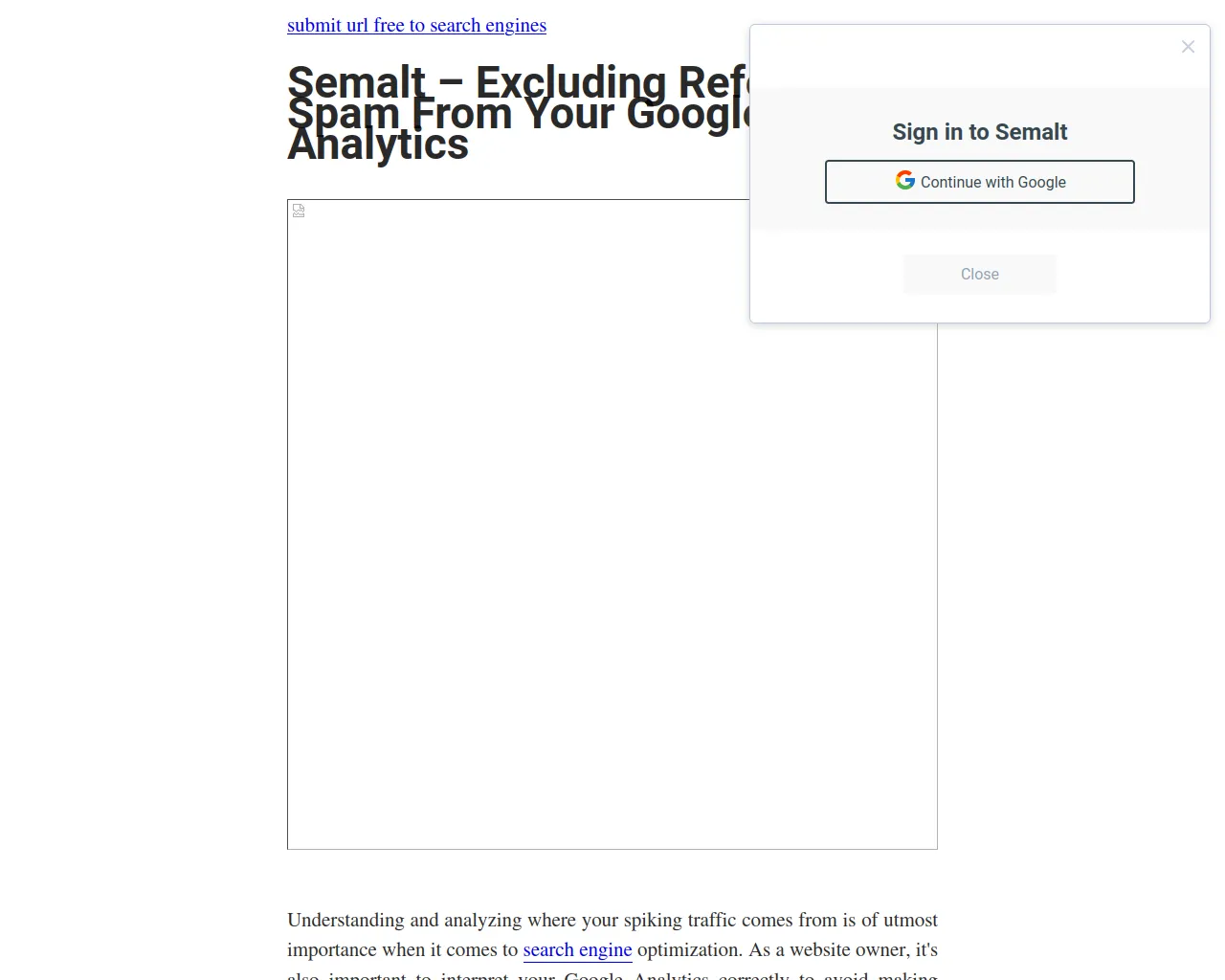Screen dimensions: 1225x980
Task: Click the word importance in the paragraph
Action: [331, 950]
